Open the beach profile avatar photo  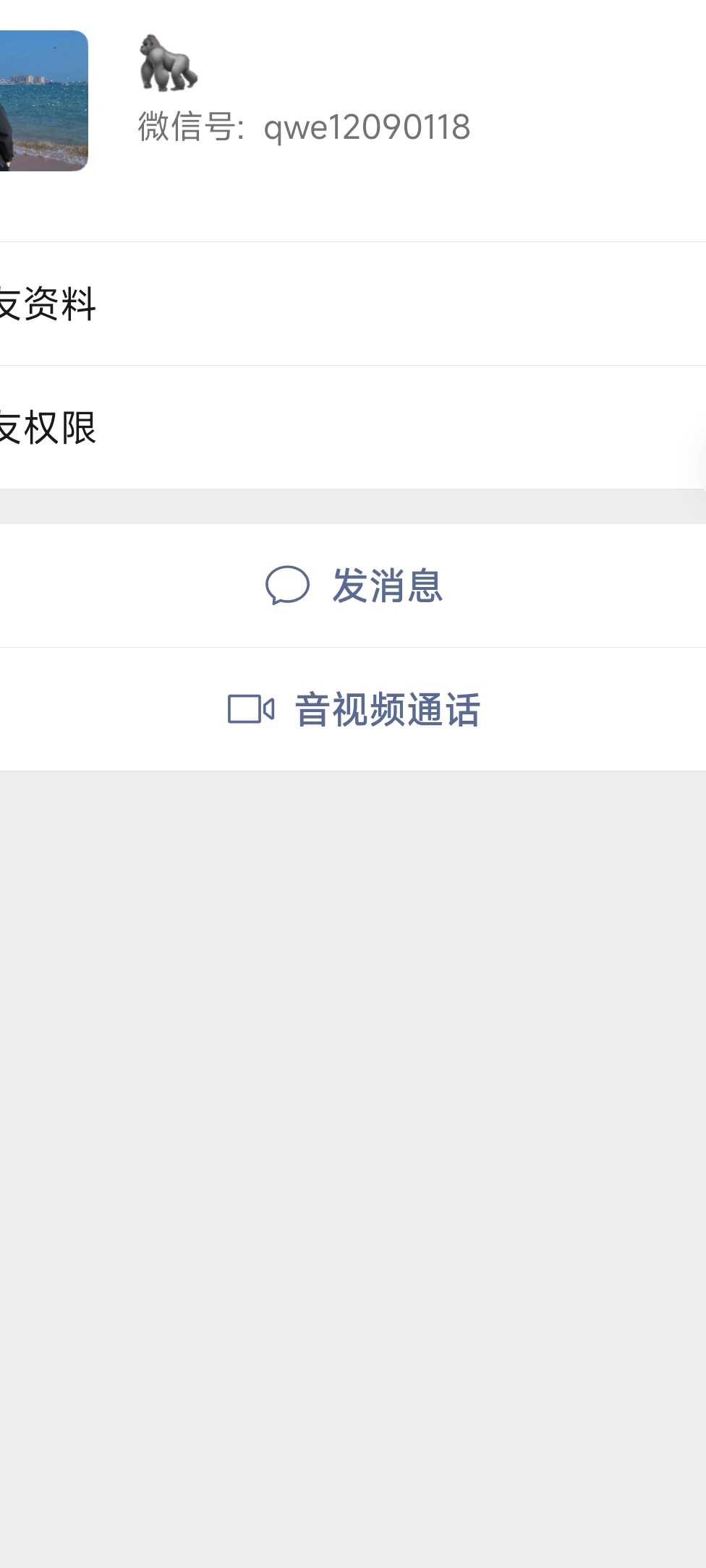(43, 100)
